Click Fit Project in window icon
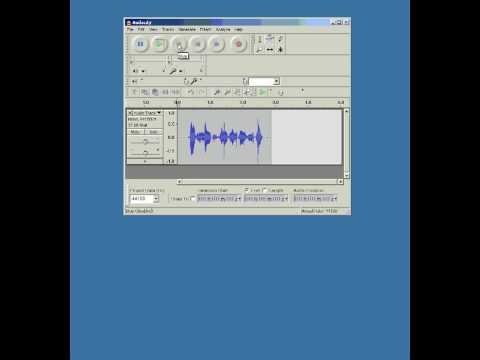The width and height of the screenshot is (480, 360). (248, 92)
